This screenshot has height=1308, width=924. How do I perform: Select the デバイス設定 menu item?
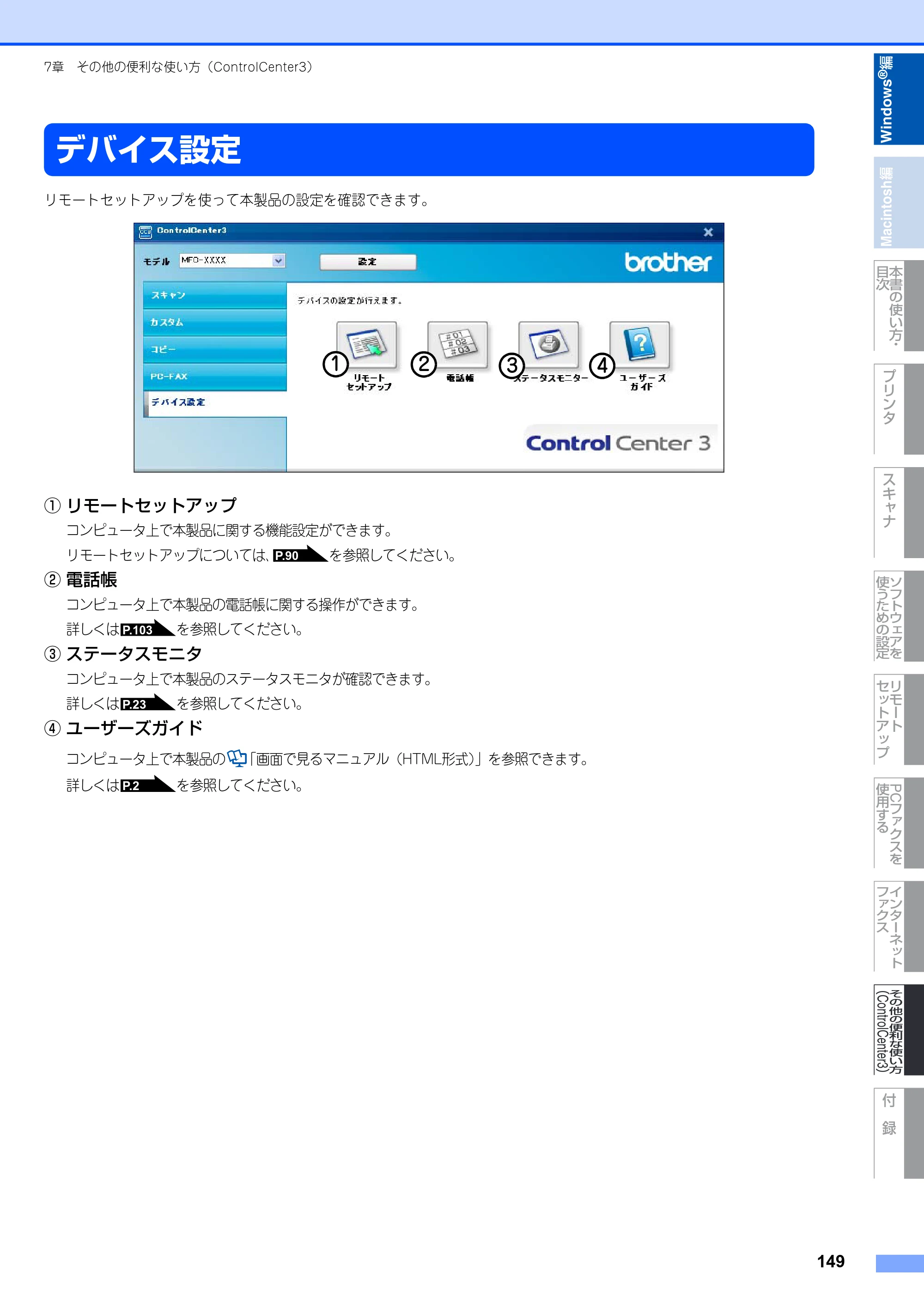tap(215, 403)
